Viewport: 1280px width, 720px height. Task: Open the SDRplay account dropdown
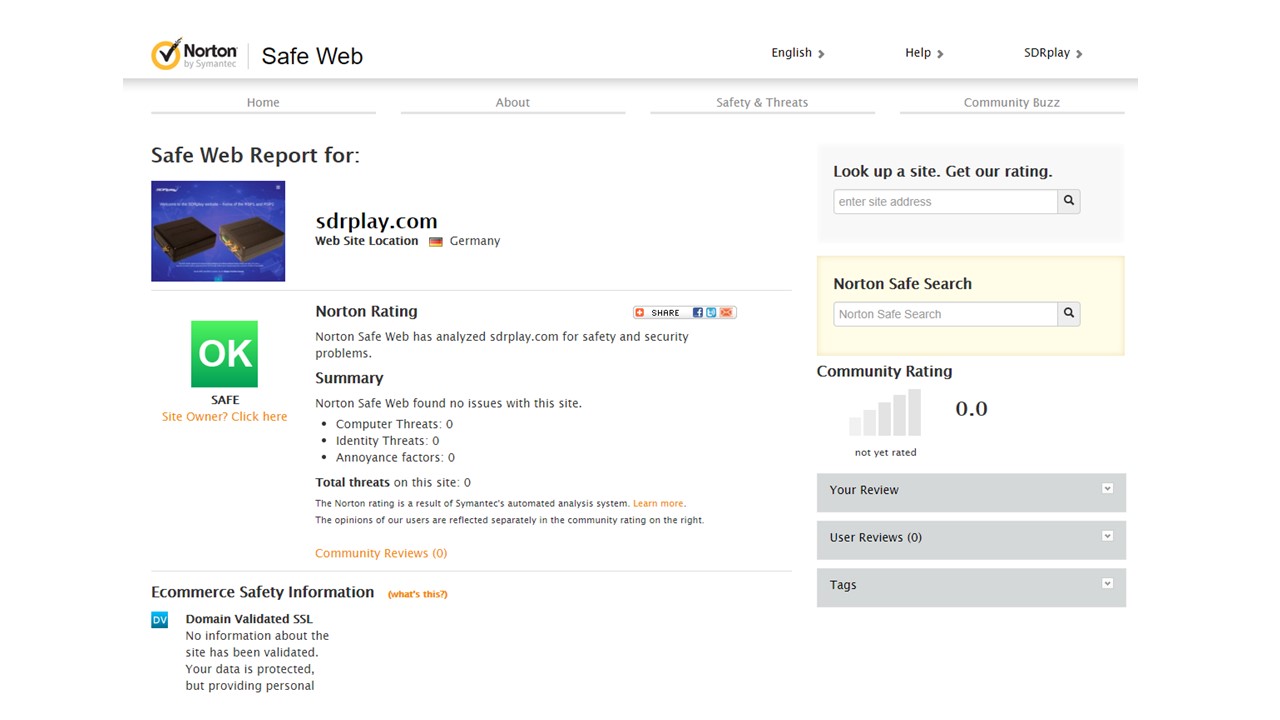1053,53
